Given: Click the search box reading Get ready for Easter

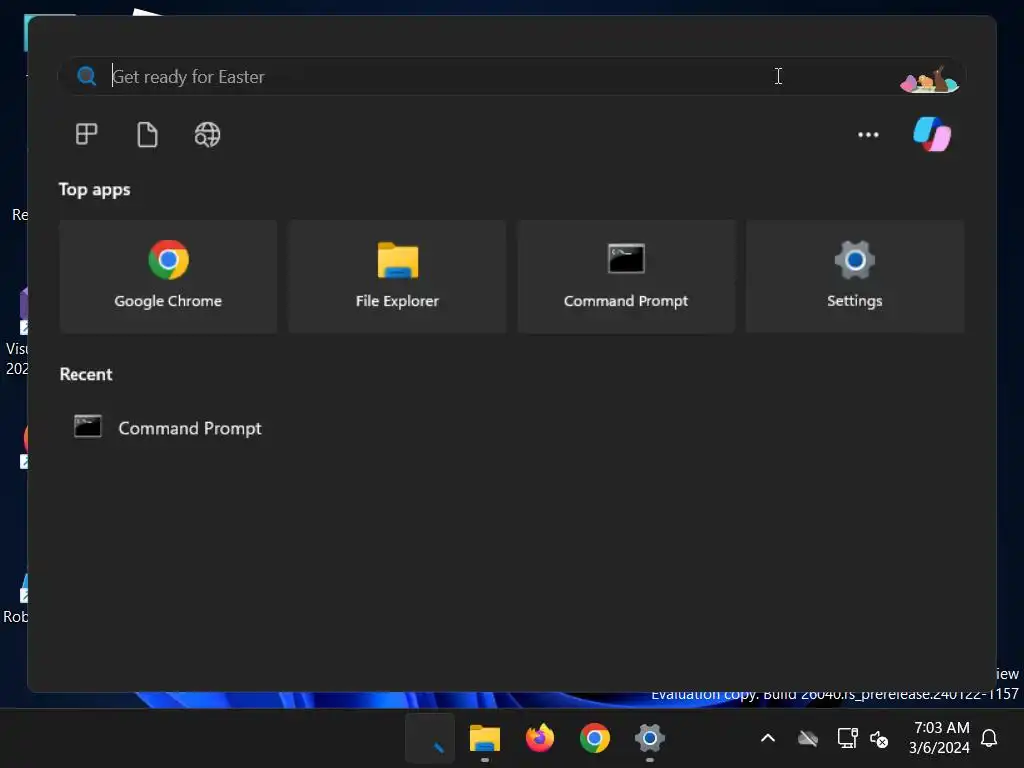Looking at the screenshot, I should [511, 76].
